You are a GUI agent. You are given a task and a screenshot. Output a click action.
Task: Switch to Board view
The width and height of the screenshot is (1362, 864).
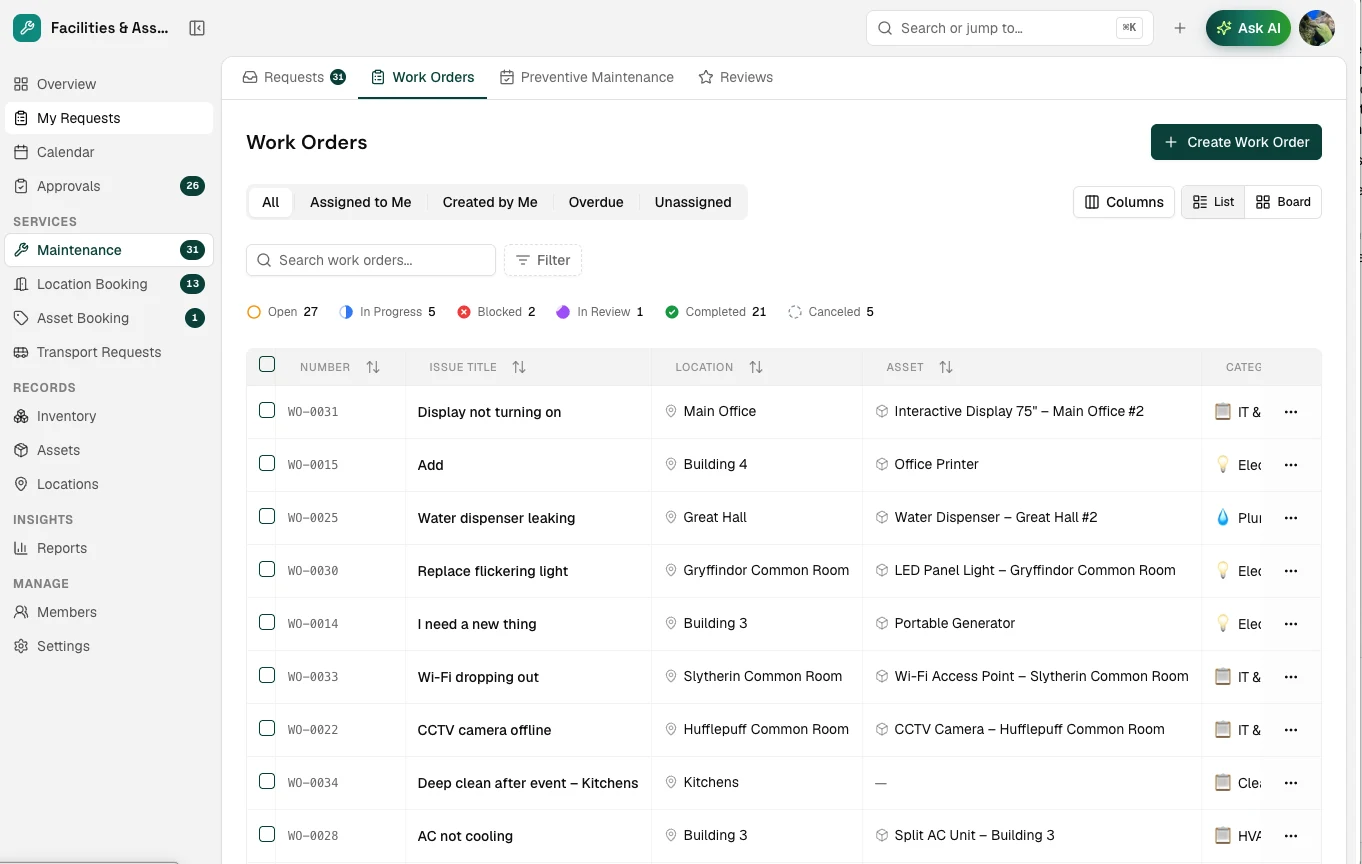tap(1283, 202)
